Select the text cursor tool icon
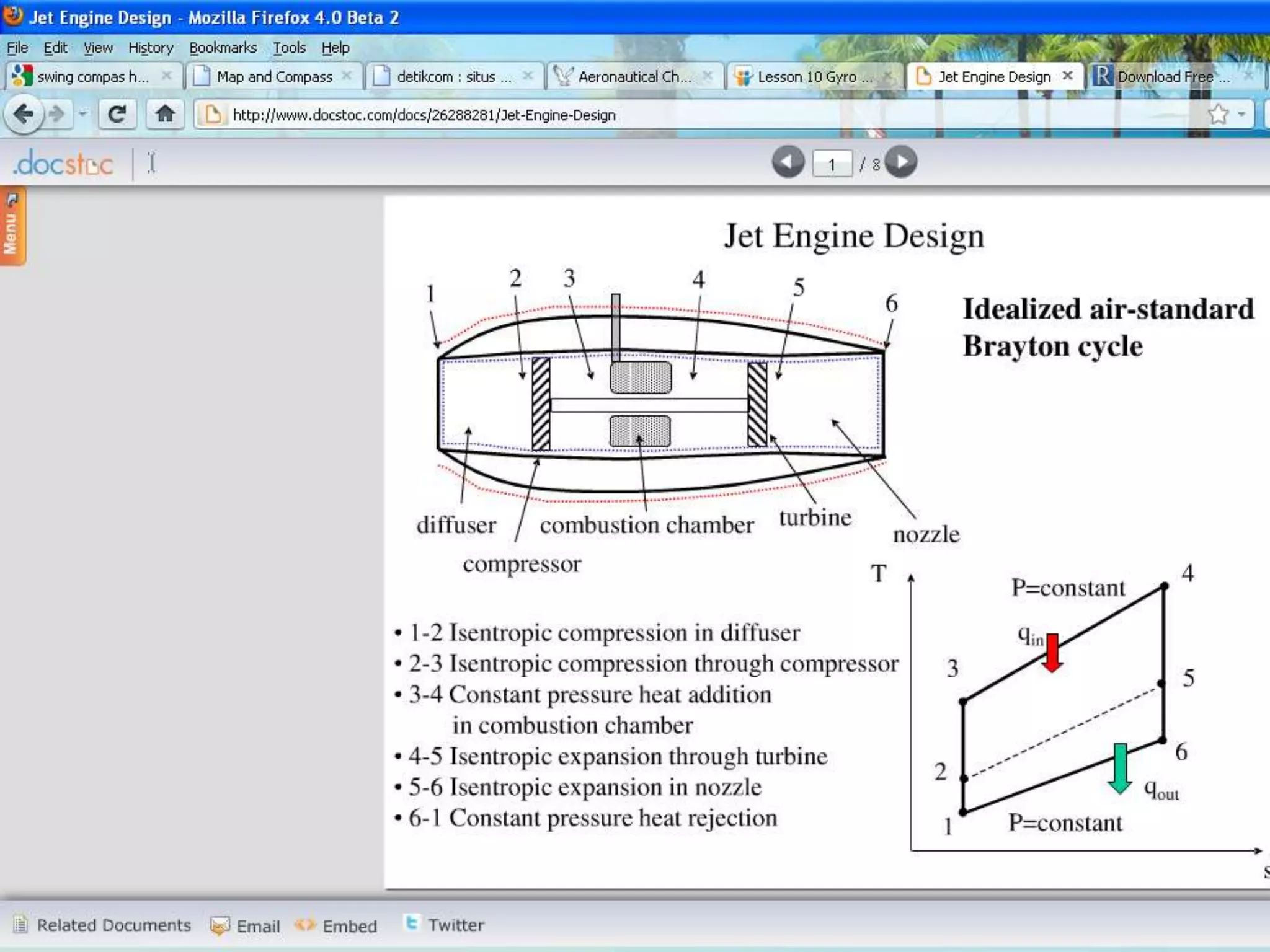The image size is (1270, 952). click(151, 164)
